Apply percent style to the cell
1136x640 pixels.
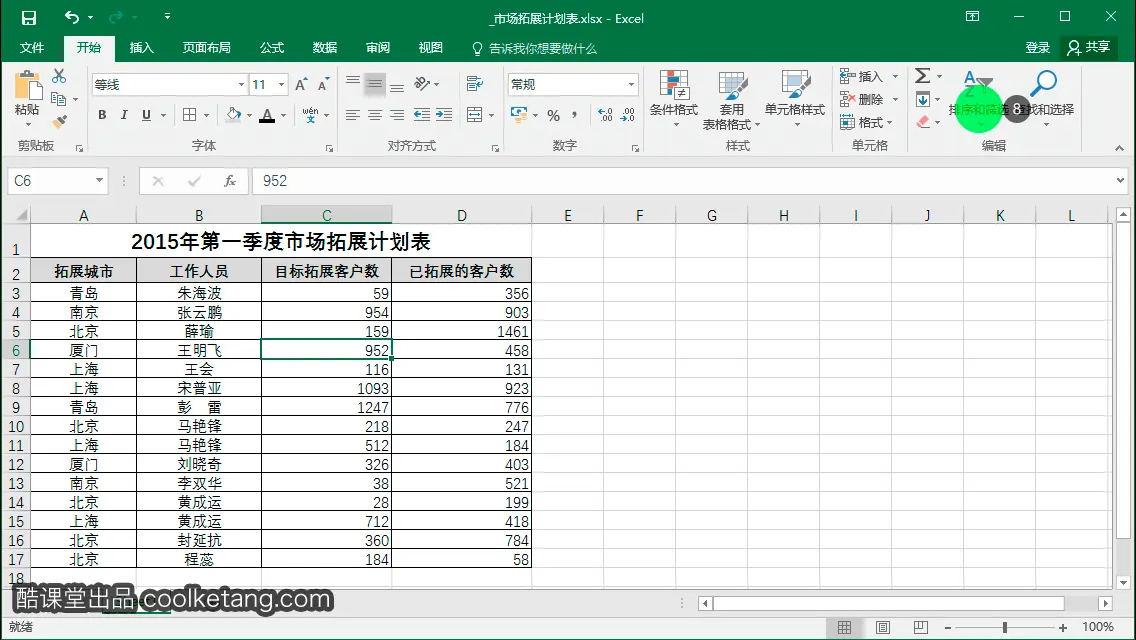point(554,115)
